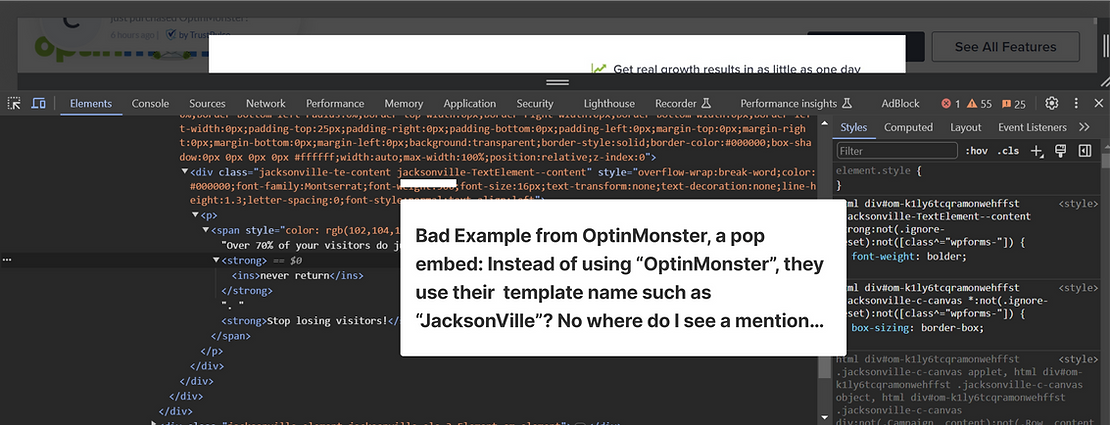Open the Sources tab

(x=207, y=103)
